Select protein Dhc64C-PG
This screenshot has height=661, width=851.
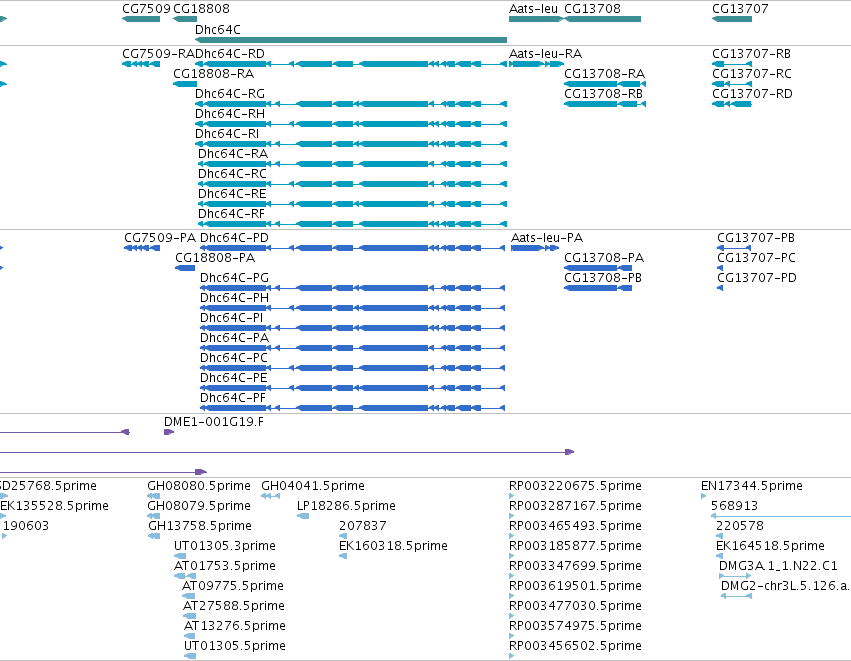(x=234, y=278)
